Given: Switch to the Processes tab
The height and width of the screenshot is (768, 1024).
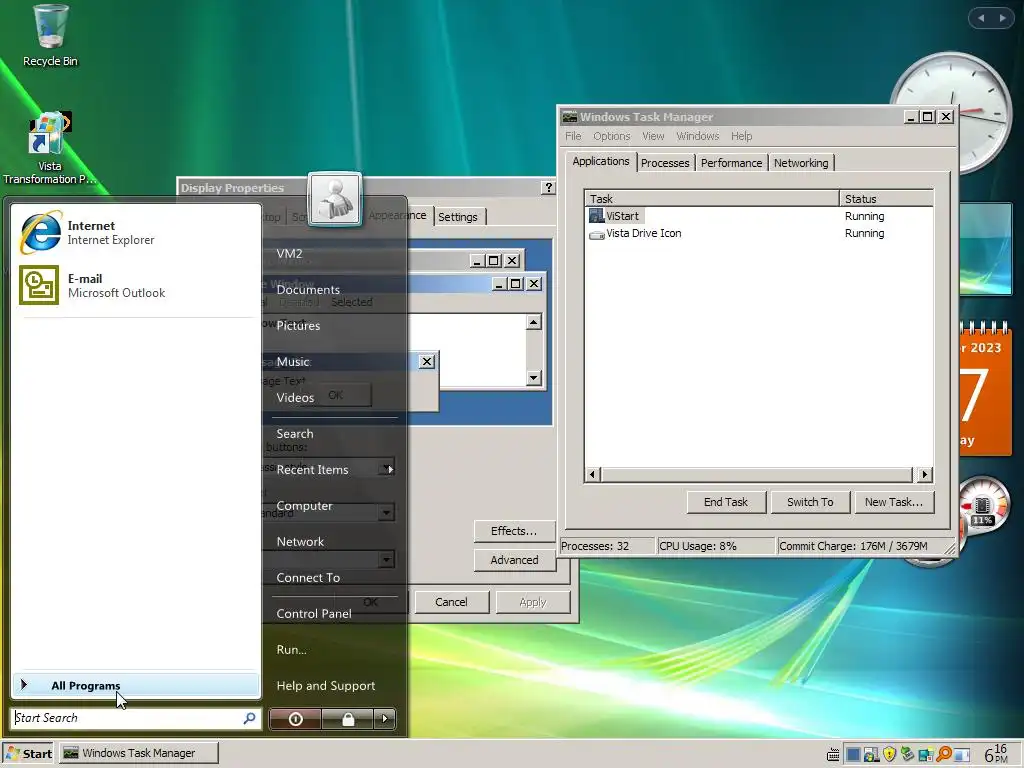Looking at the screenshot, I should (x=665, y=163).
